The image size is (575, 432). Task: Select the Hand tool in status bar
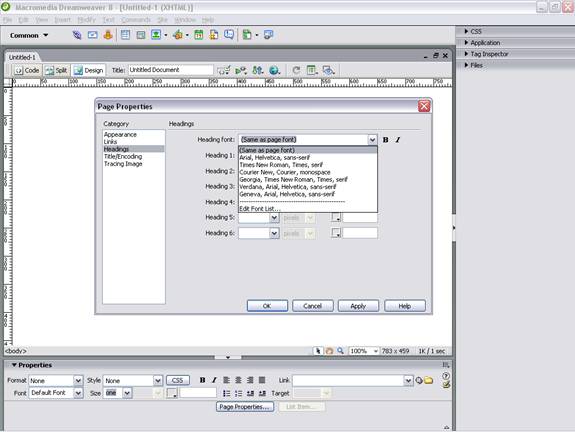[329, 351]
